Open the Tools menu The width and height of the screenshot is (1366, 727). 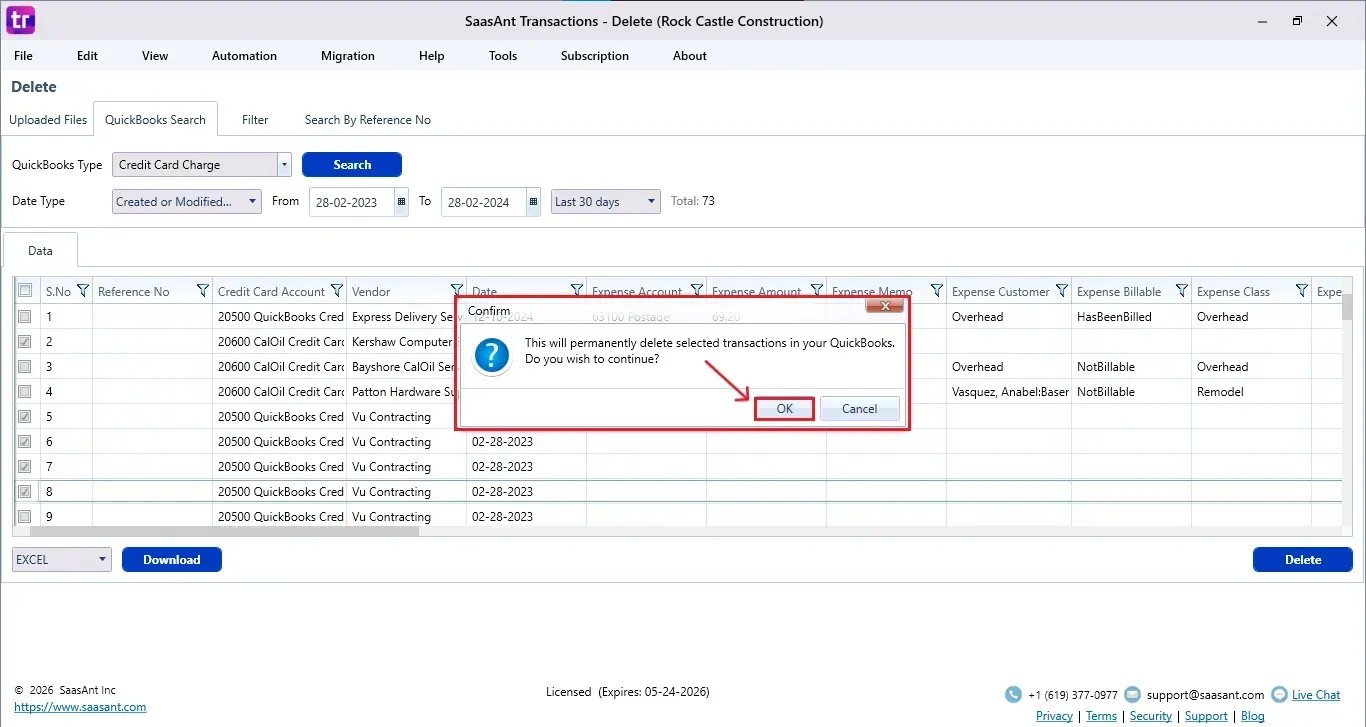pyautogui.click(x=503, y=56)
